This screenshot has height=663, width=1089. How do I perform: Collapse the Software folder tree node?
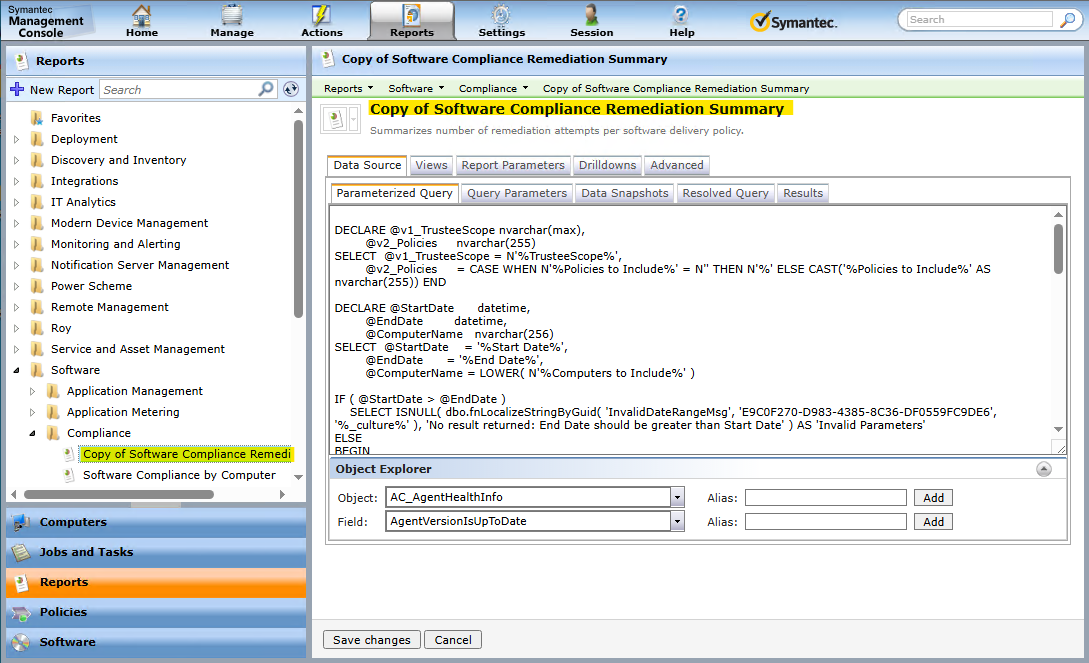coord(16,370)
